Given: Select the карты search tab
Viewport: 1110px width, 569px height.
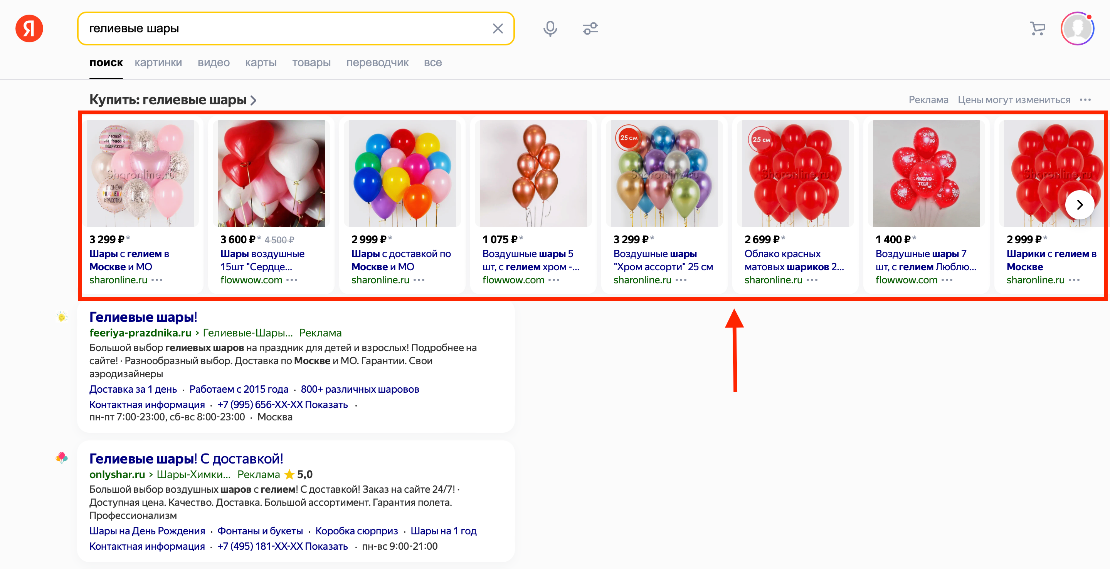Looking at the screenshot, I should click(x=260, y=62).
